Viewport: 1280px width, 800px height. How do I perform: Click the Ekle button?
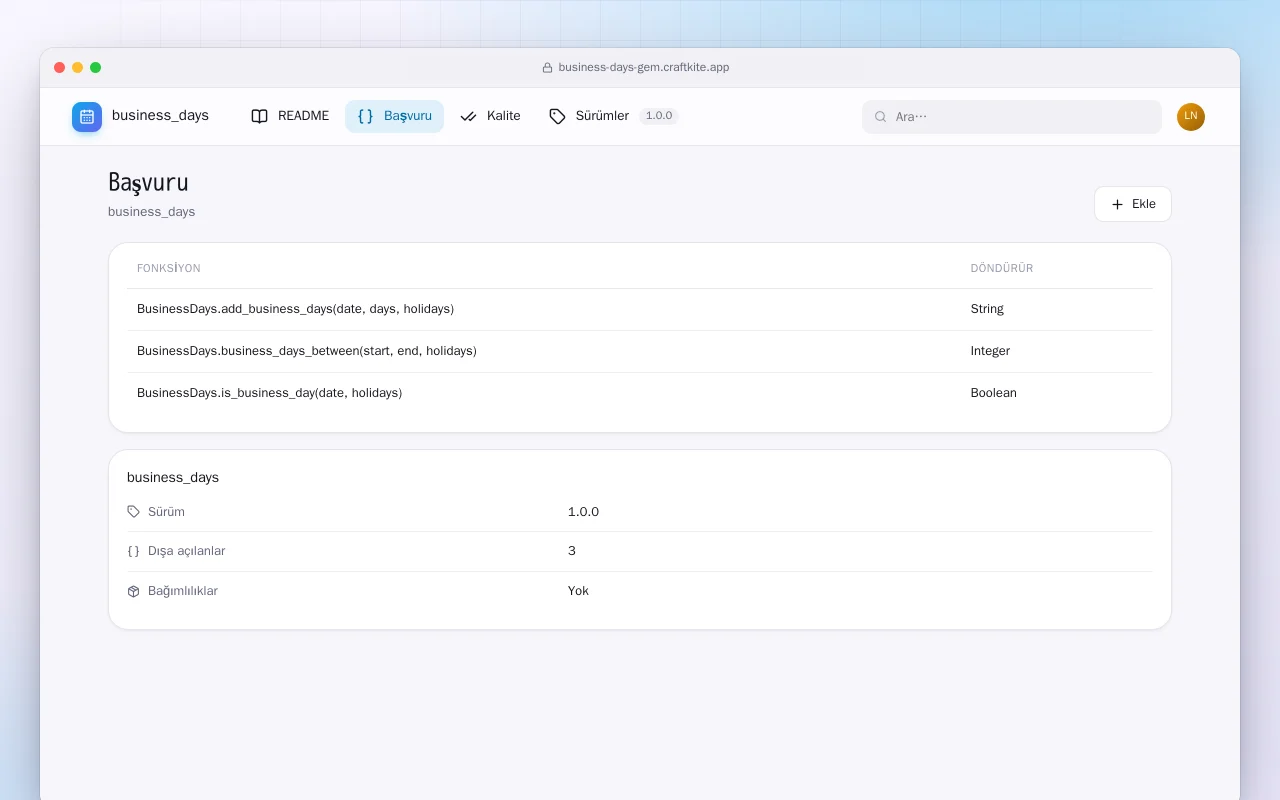[x=1133, y=204]
